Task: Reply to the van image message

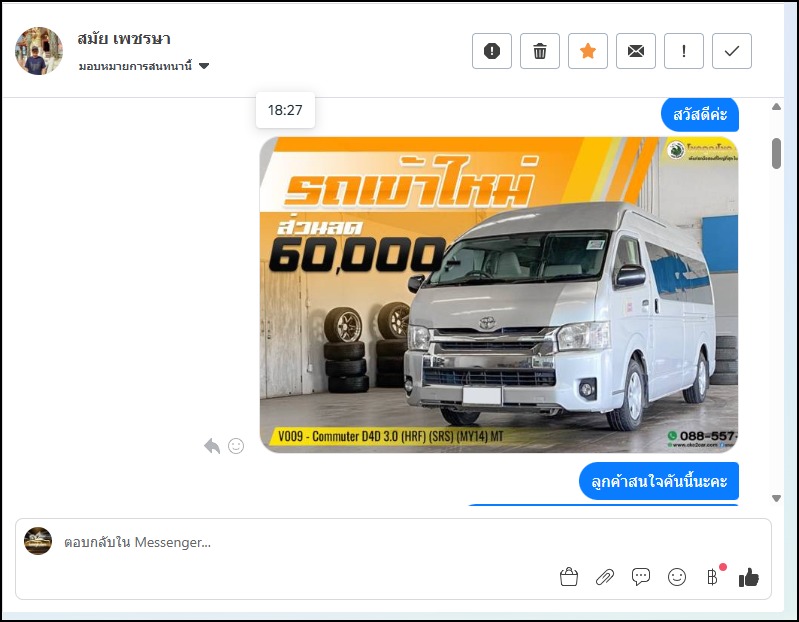Action: point(212,446)
